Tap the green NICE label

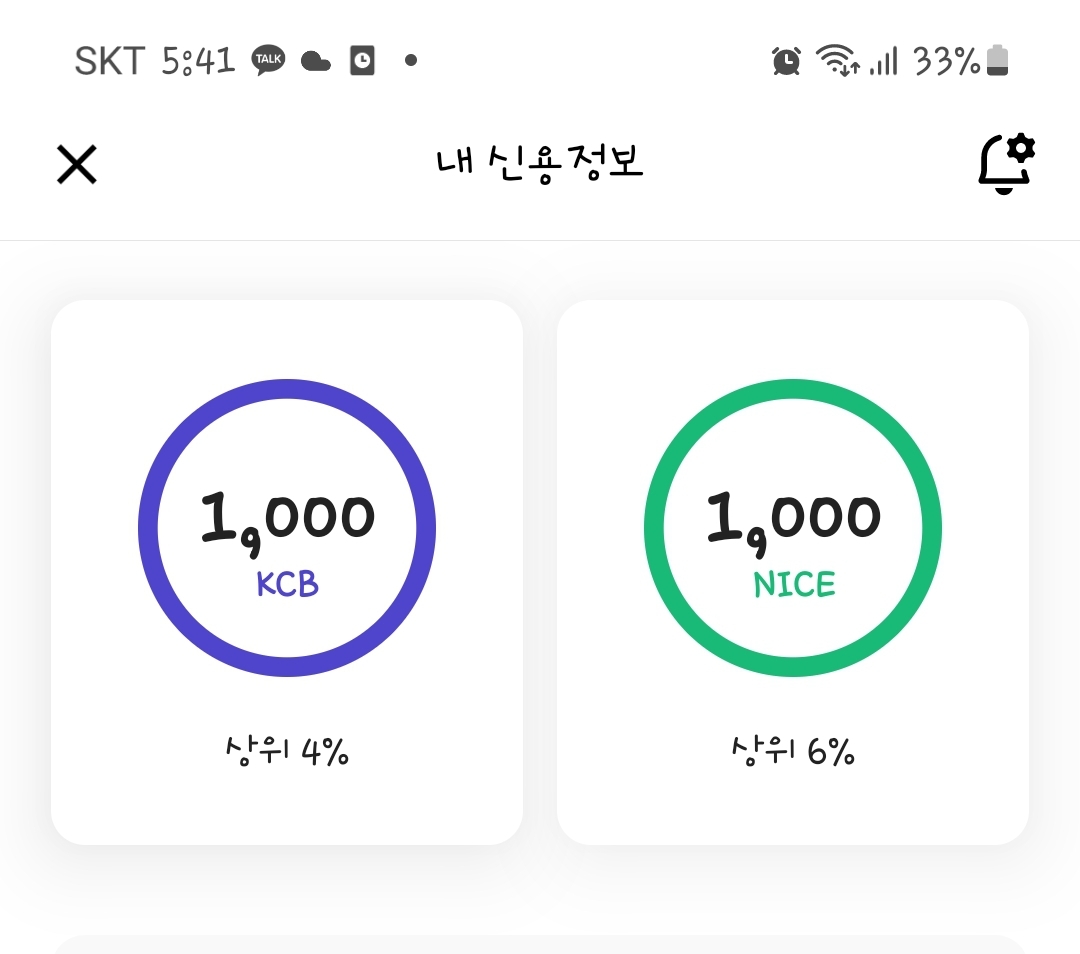click(x=794, y=585)
